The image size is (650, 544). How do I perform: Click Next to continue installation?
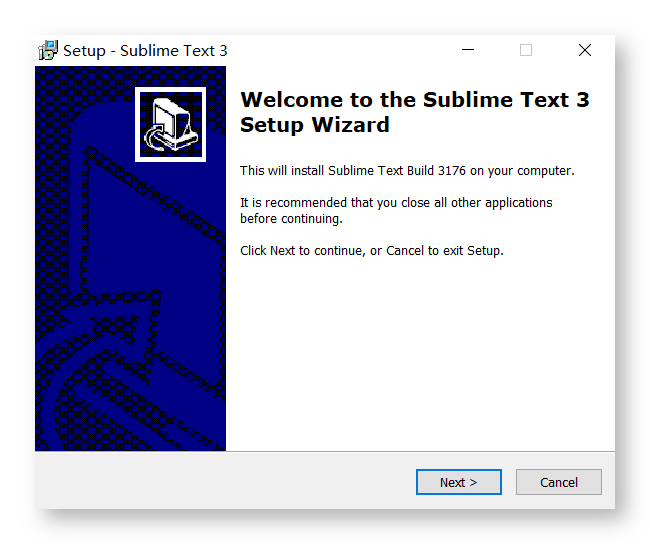458,482
